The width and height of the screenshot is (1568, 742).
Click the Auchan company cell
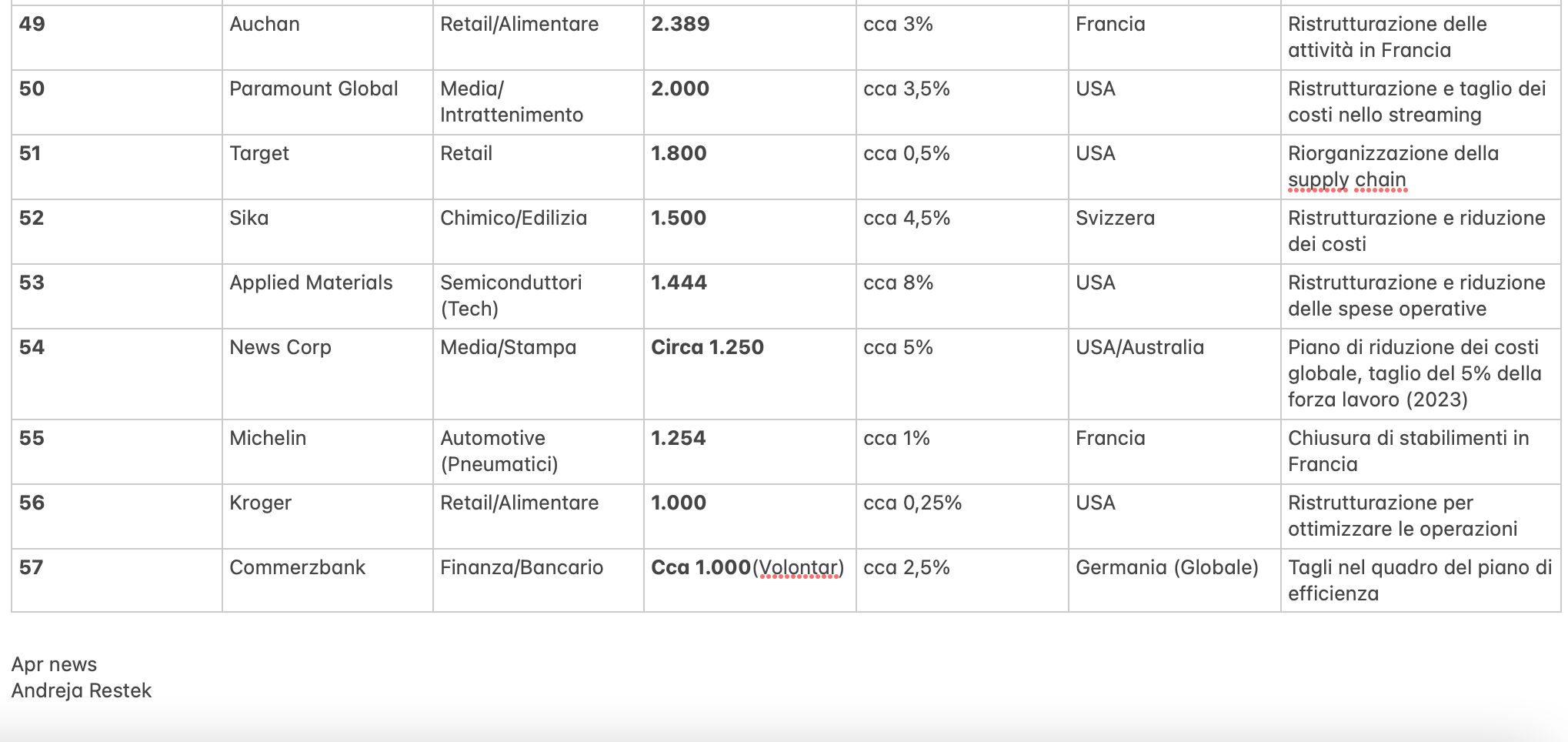pos(265,25)
